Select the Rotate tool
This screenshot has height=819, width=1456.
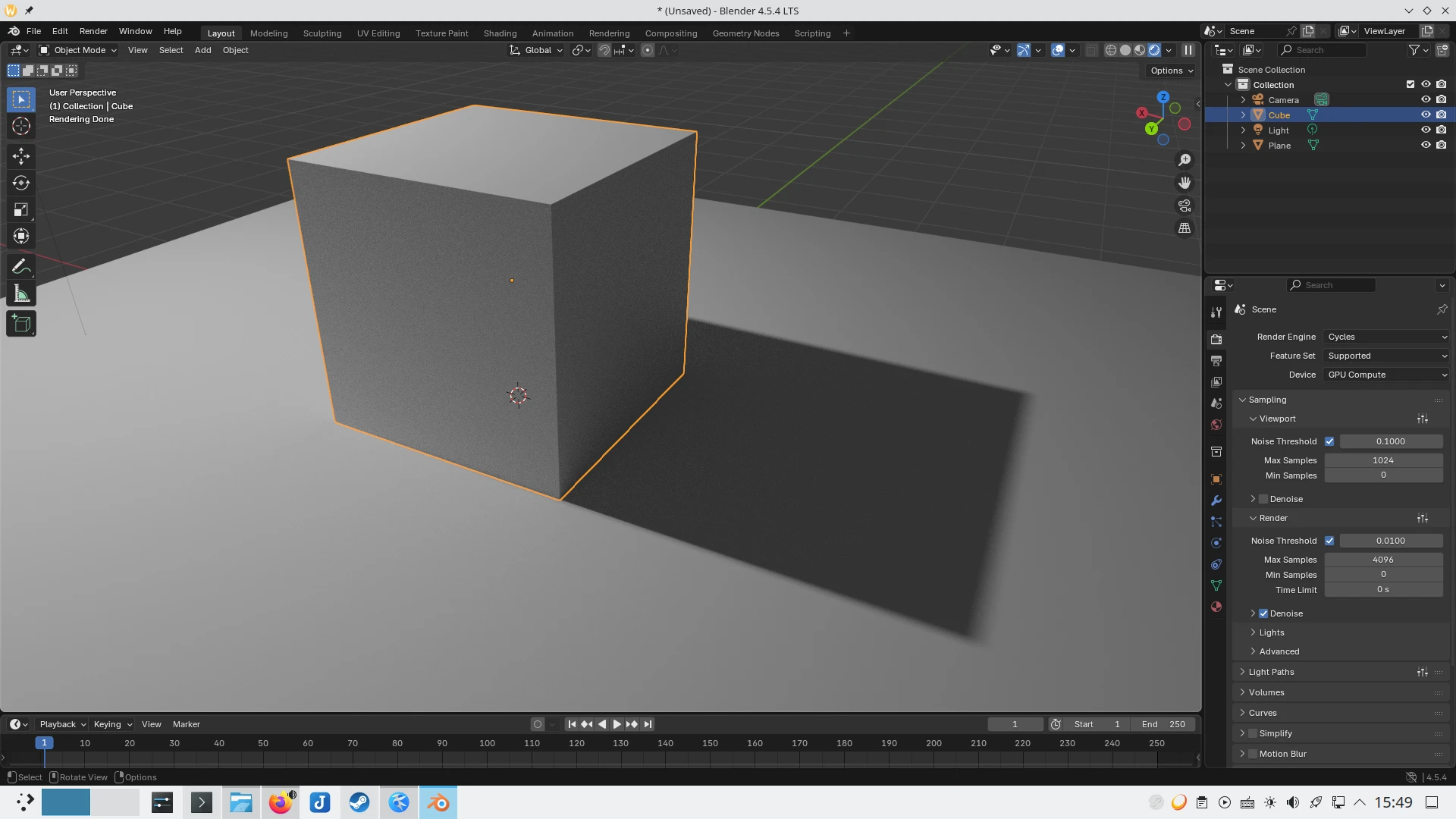(x=21, y=183)
